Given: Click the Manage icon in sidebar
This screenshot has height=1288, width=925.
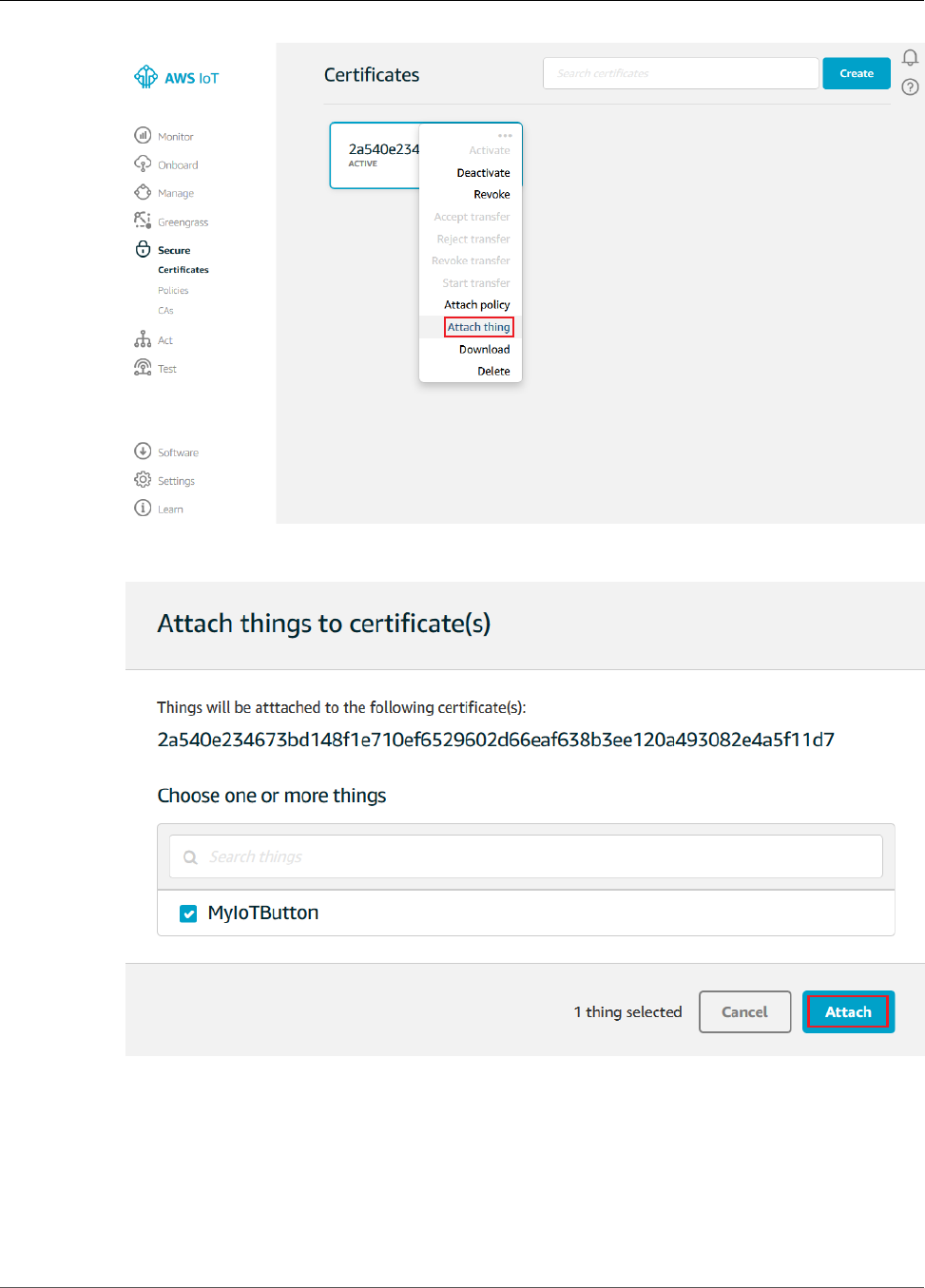Looking at the screenshot, I should 143,193.
